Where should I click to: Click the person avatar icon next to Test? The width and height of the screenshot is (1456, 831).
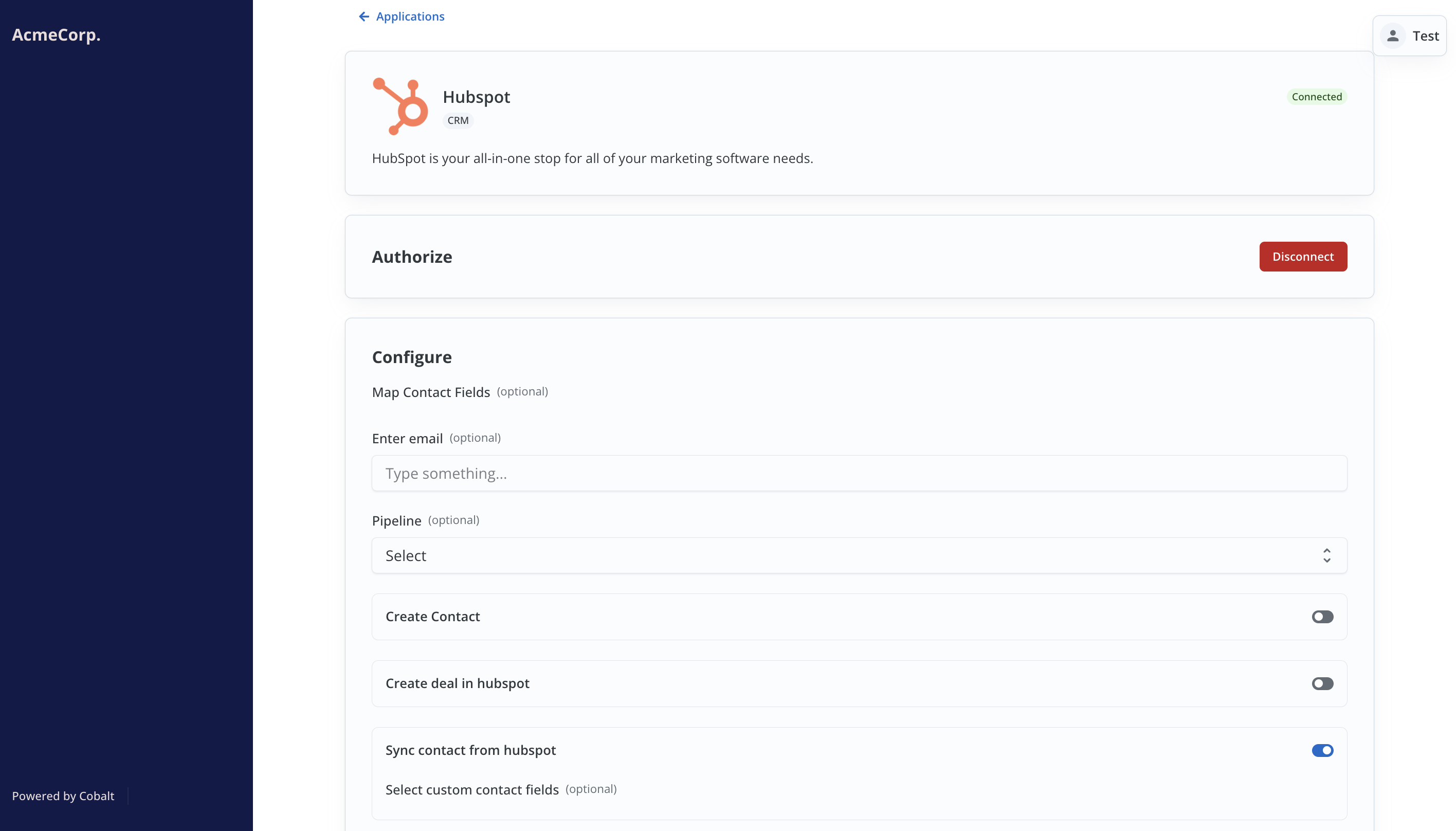1393,35
